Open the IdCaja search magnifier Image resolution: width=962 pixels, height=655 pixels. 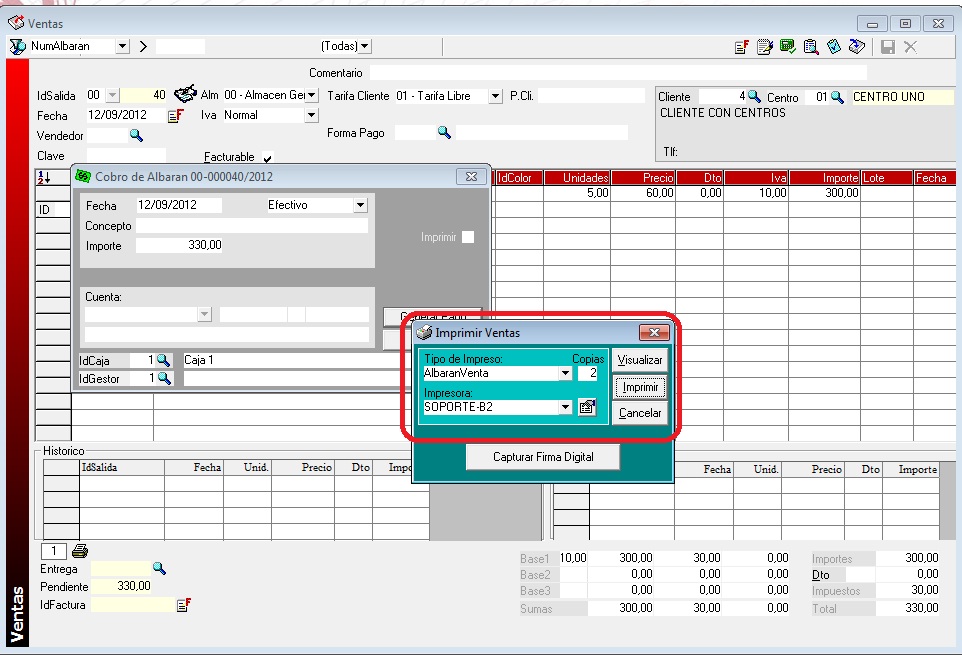(163, 360)
